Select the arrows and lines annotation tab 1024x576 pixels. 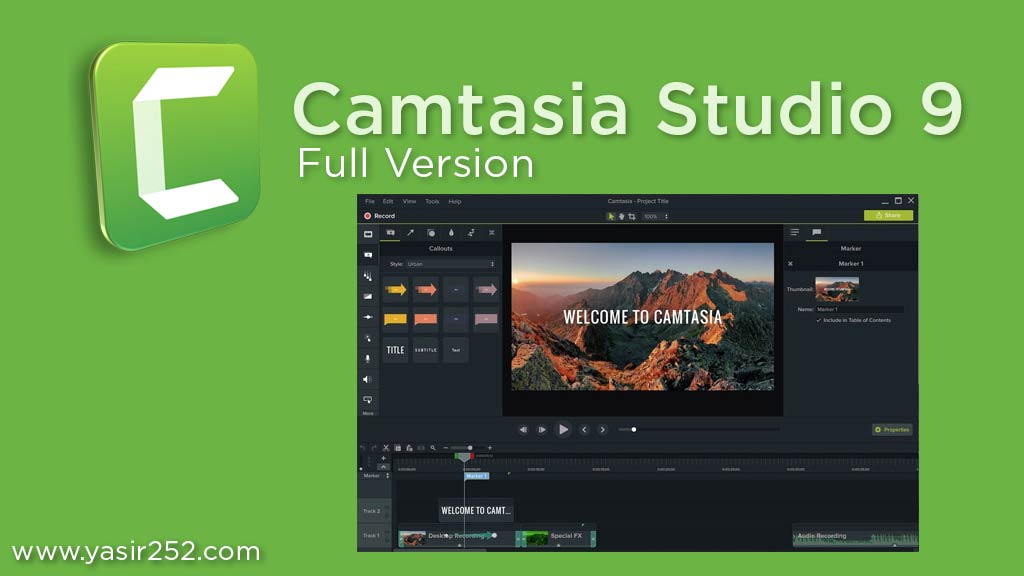click(411, 232)
